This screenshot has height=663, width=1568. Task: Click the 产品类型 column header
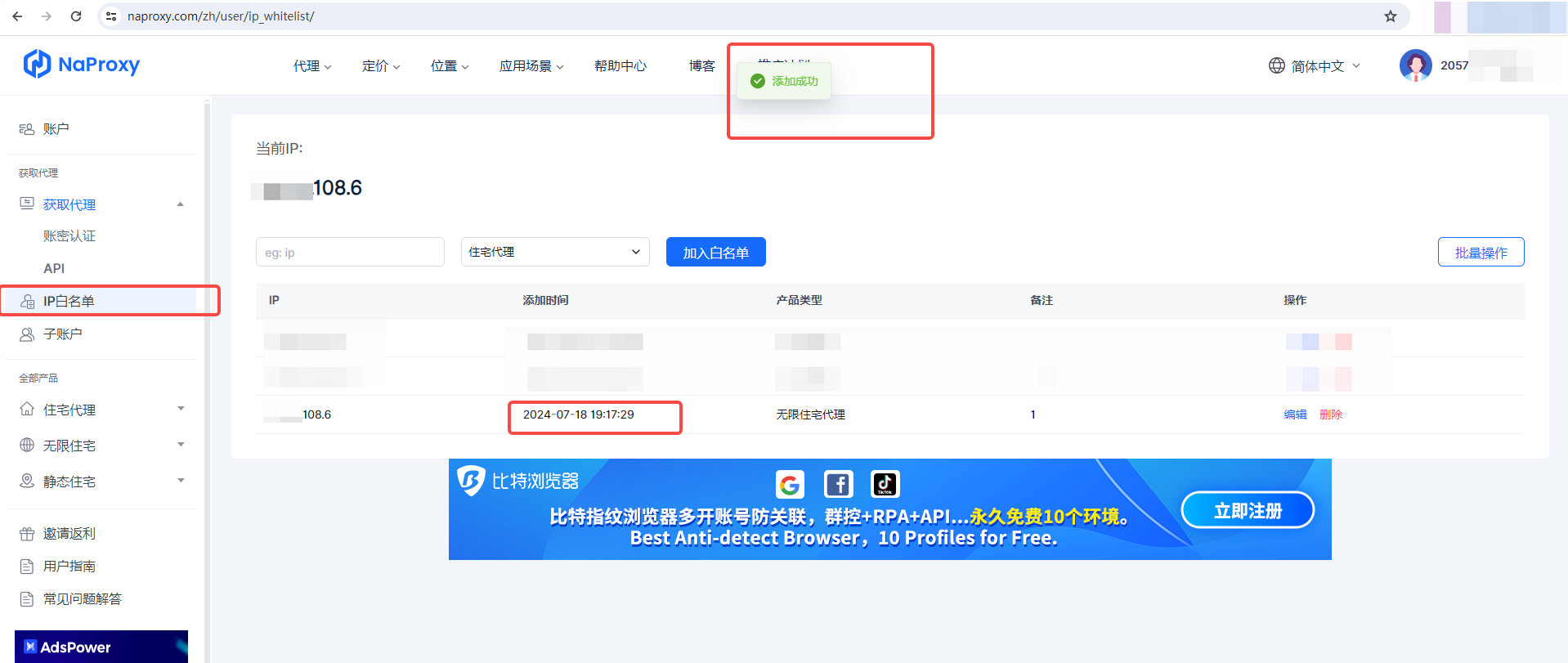(x=800, y=300)
